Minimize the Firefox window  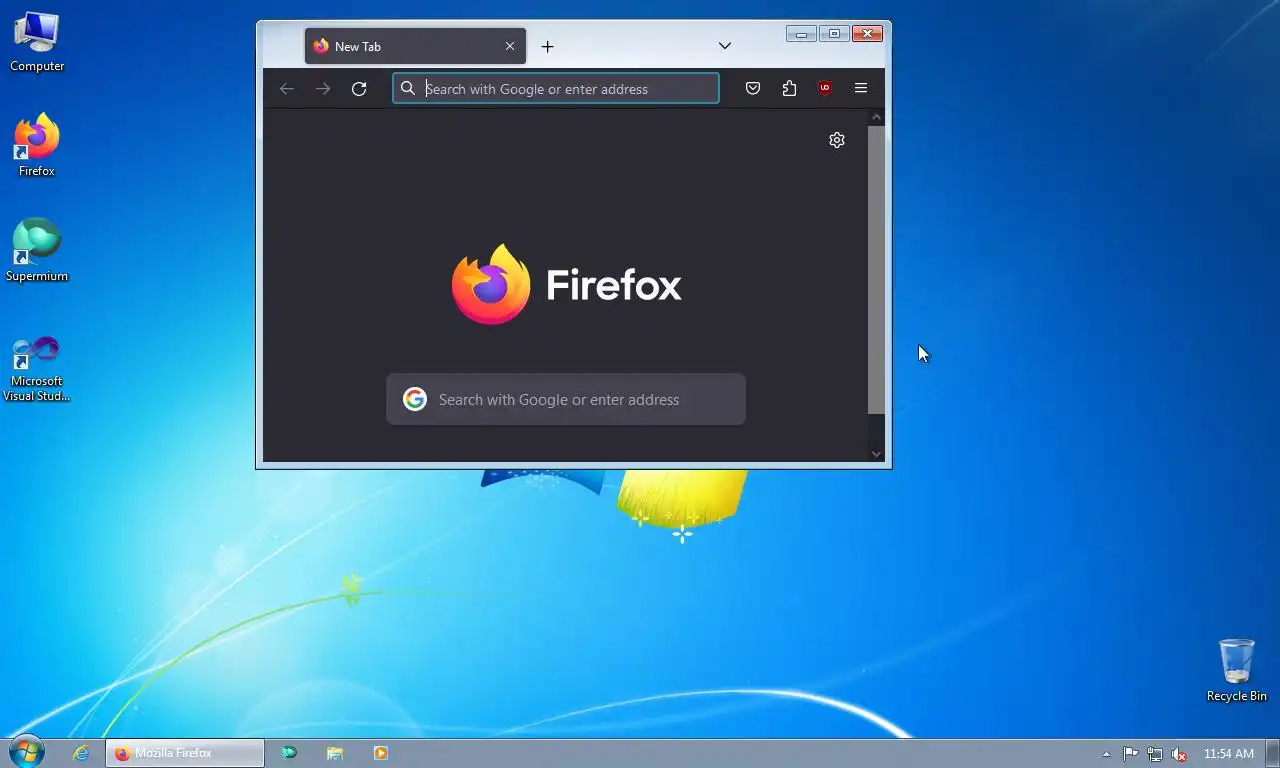point(801,34)
